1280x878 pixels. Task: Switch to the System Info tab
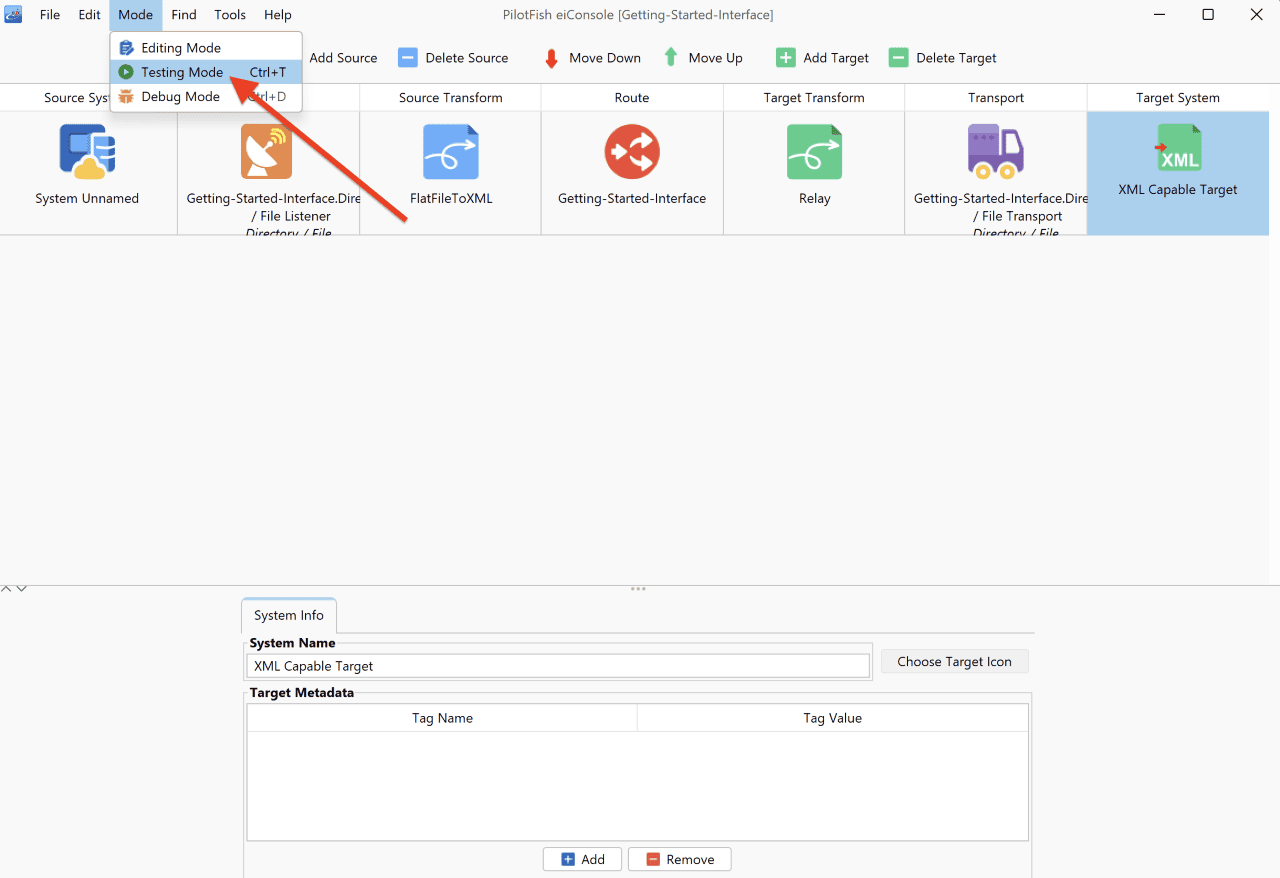pos(289,615)
